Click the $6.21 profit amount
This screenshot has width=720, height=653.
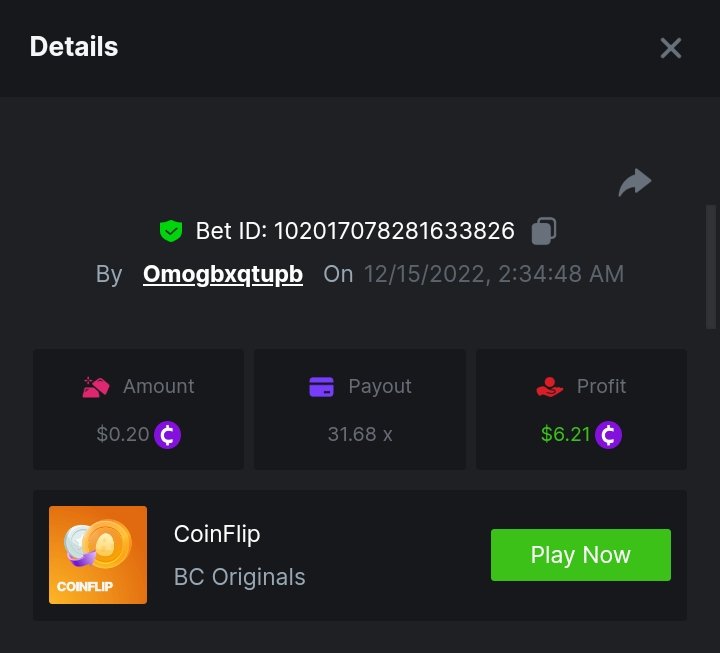[x=565, y=435]
